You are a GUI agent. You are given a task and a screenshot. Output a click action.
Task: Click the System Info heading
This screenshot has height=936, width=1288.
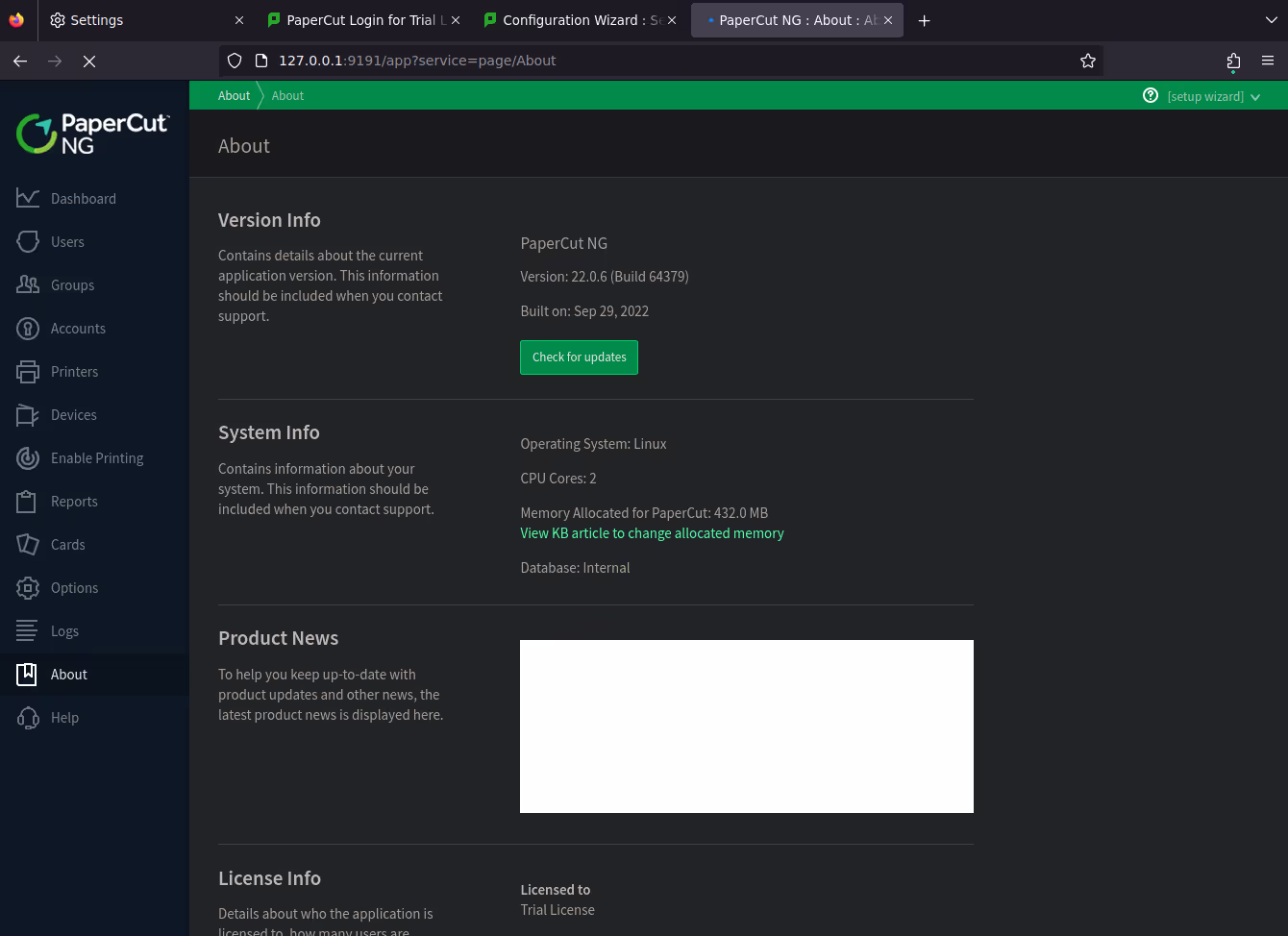point(269,432)
